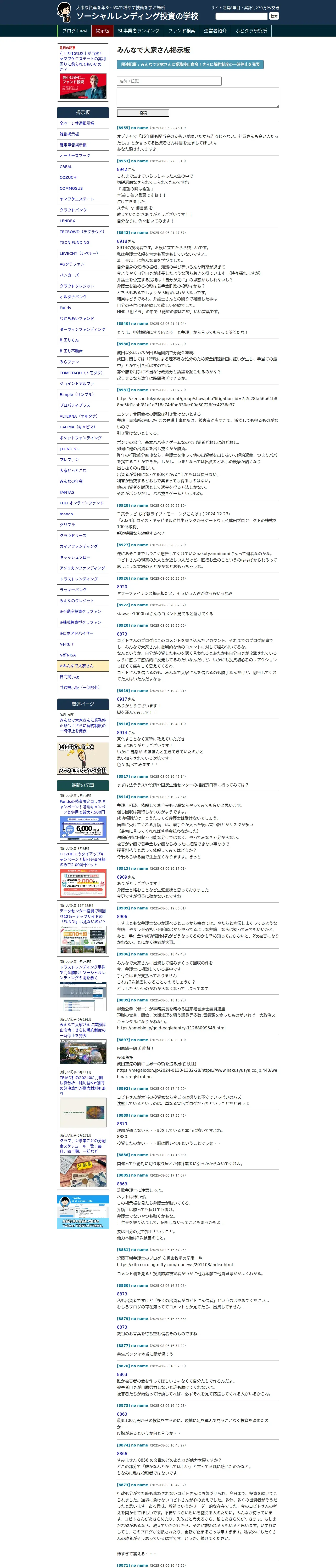
Task: Click post number [8955] link
Action: click(x=123, y=128)
